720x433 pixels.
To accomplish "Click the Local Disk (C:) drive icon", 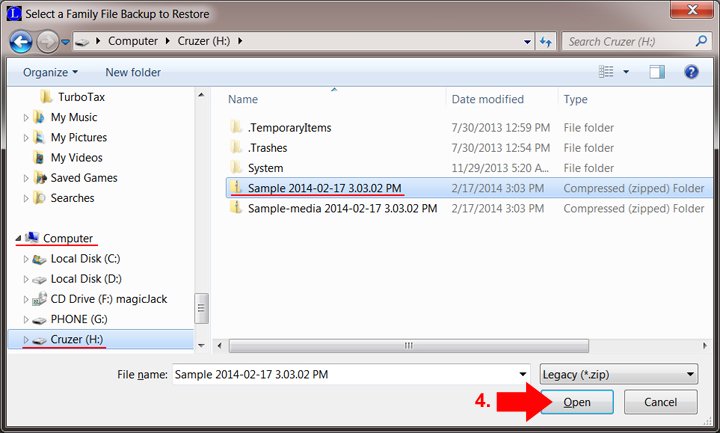I will click(39, 259).
